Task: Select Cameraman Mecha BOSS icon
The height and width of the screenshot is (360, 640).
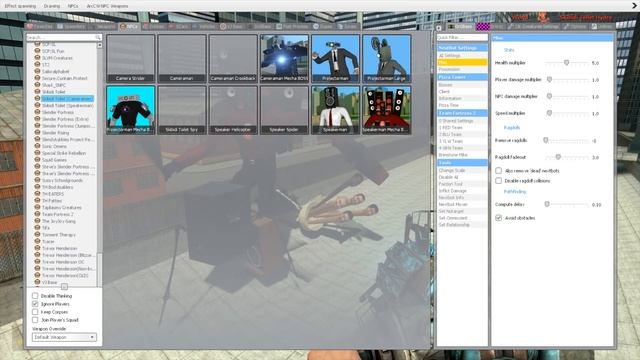Action: point(284,58)
